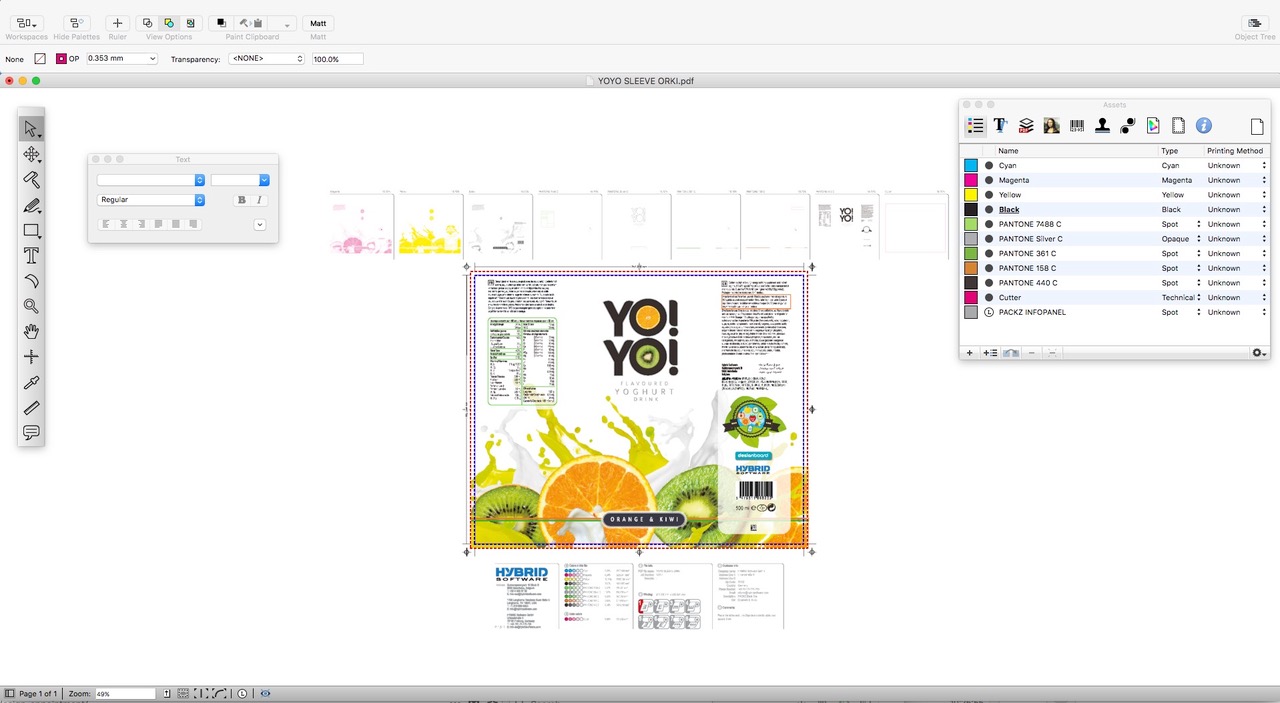Screen dimensions: 1280x703
Task: Open the Object Tree panel
Action: click(1254, 23)
